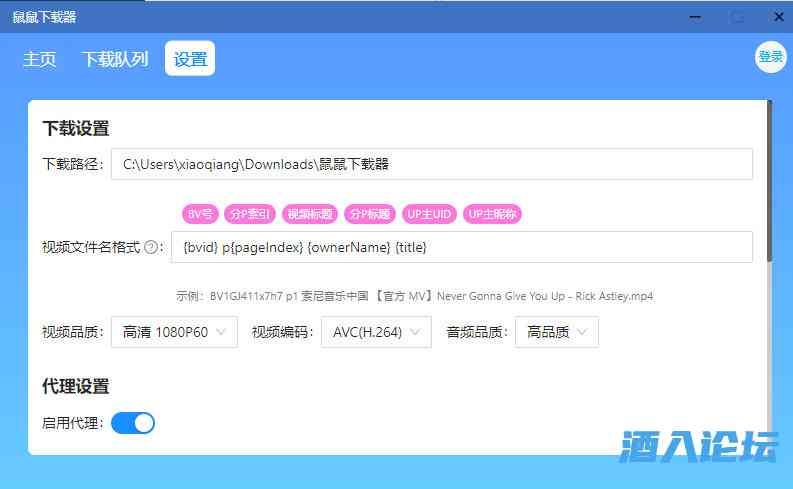Viewport: 793px width, 489px height.
Task: Select the 设置 tab
Action: [x=190, y=59]
